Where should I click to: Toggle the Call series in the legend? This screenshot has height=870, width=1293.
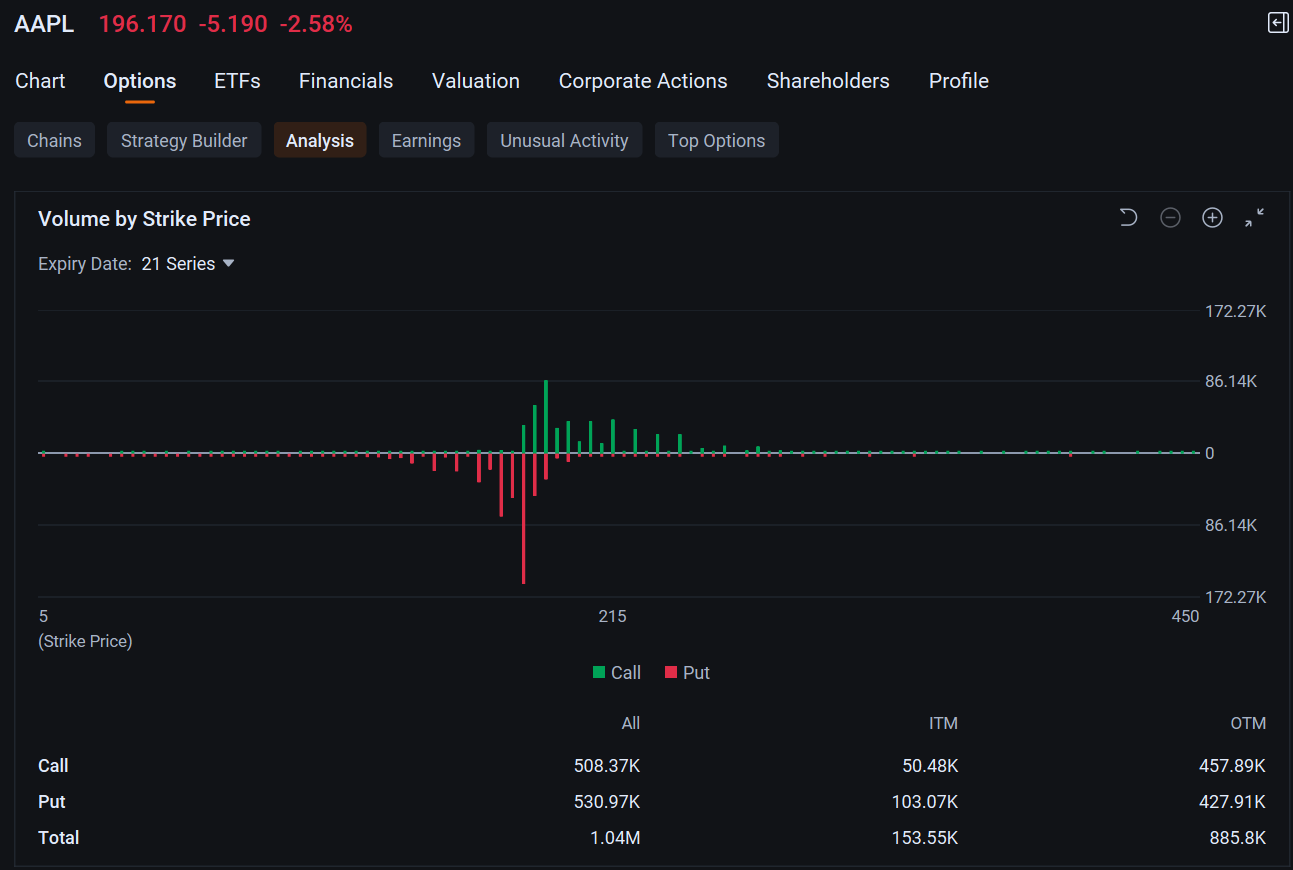click(617, 673)
